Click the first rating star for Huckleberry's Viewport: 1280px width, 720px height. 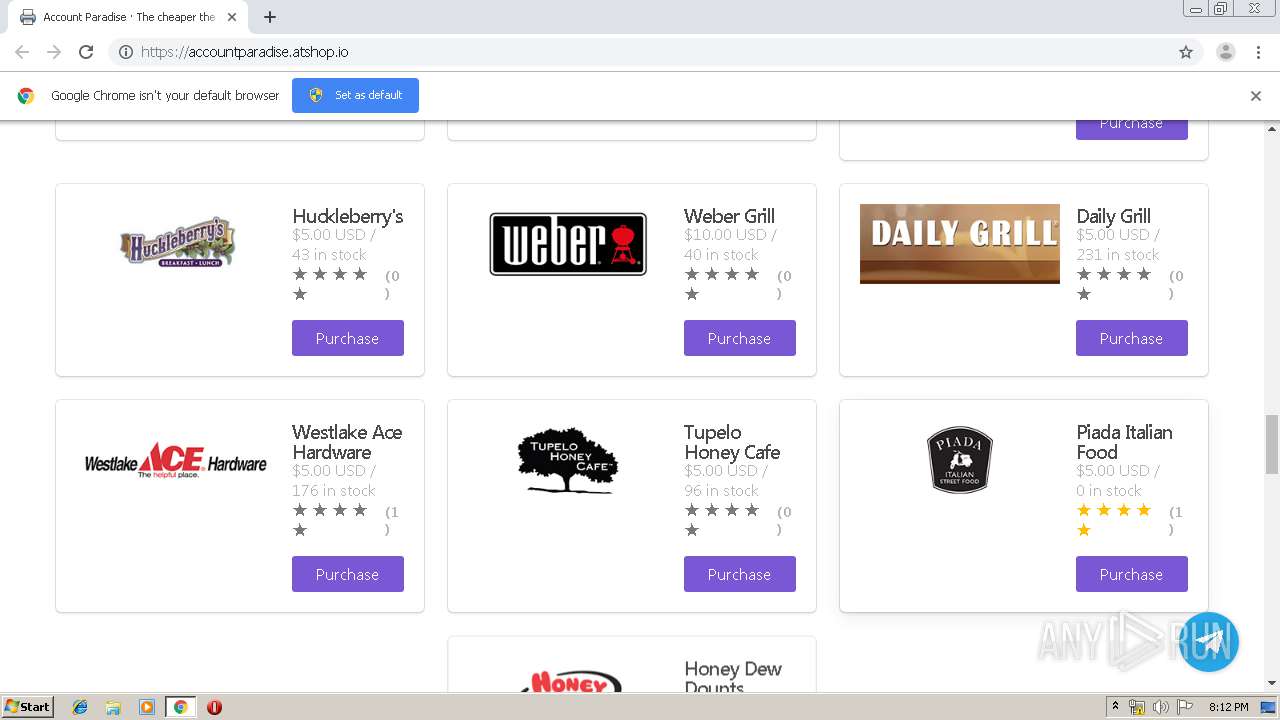point(300,274)
